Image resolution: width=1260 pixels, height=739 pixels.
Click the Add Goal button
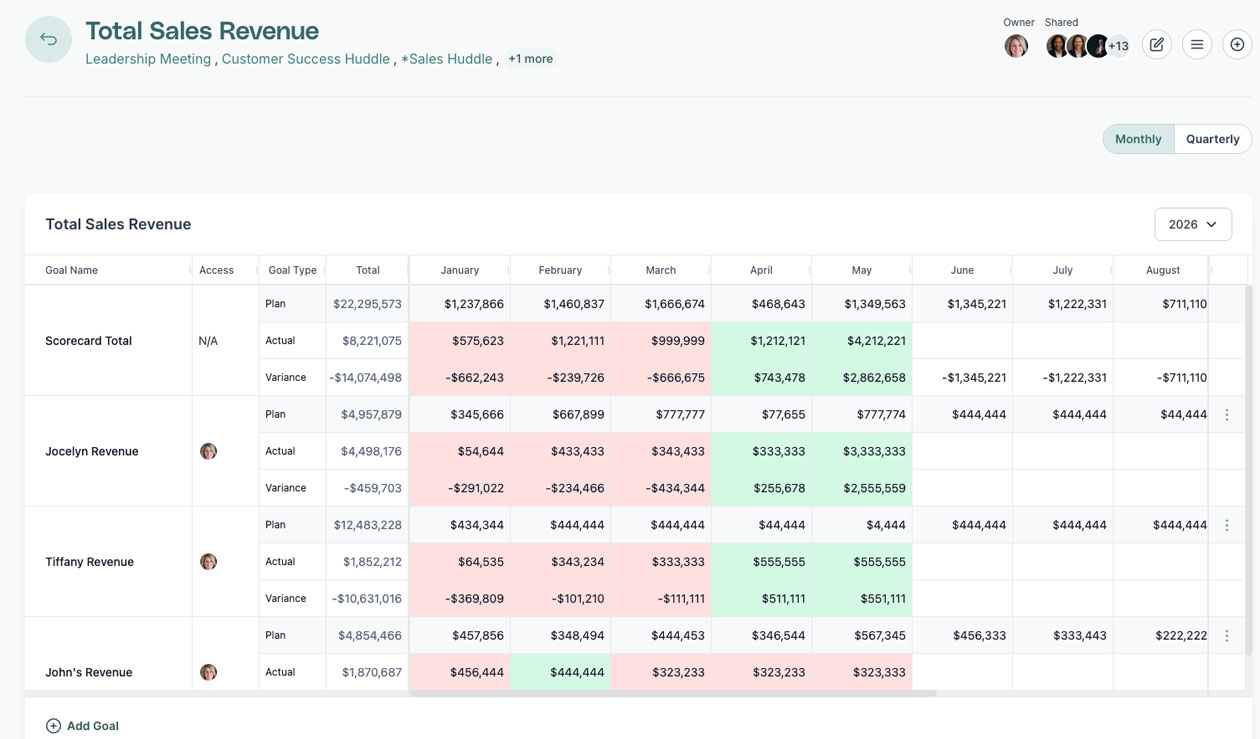point(82,726)
